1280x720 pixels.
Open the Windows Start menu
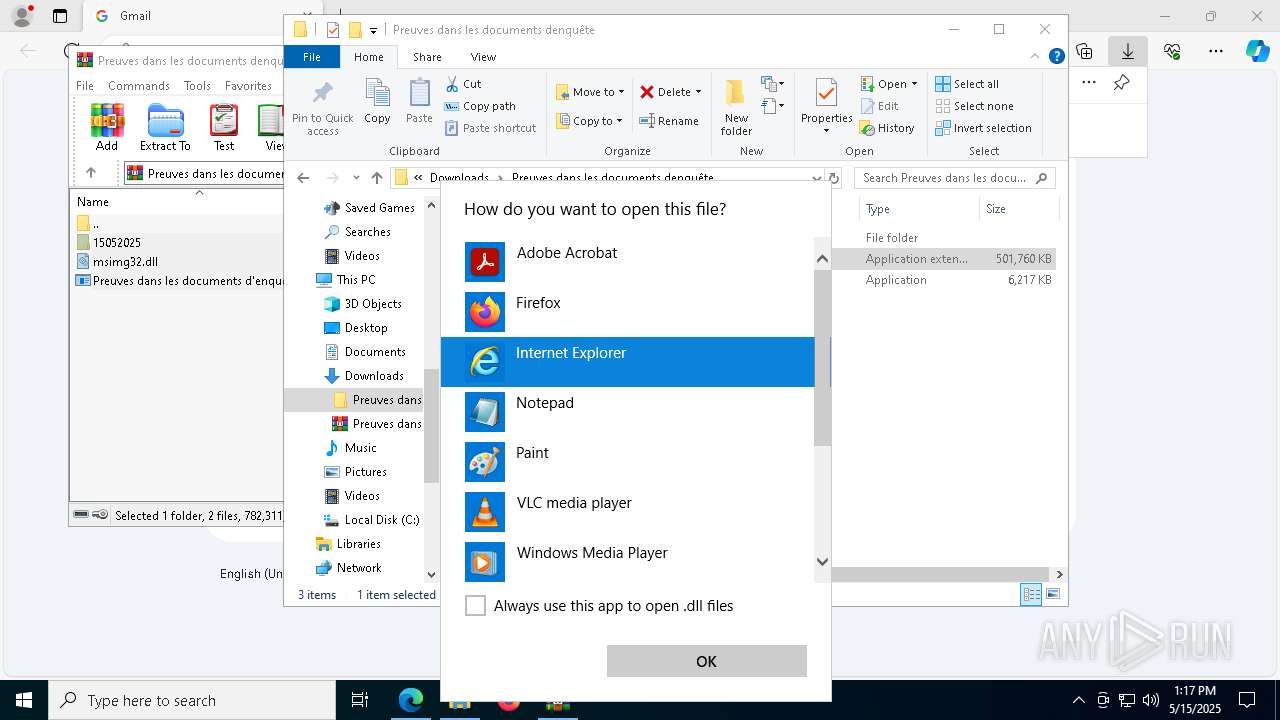24,700
